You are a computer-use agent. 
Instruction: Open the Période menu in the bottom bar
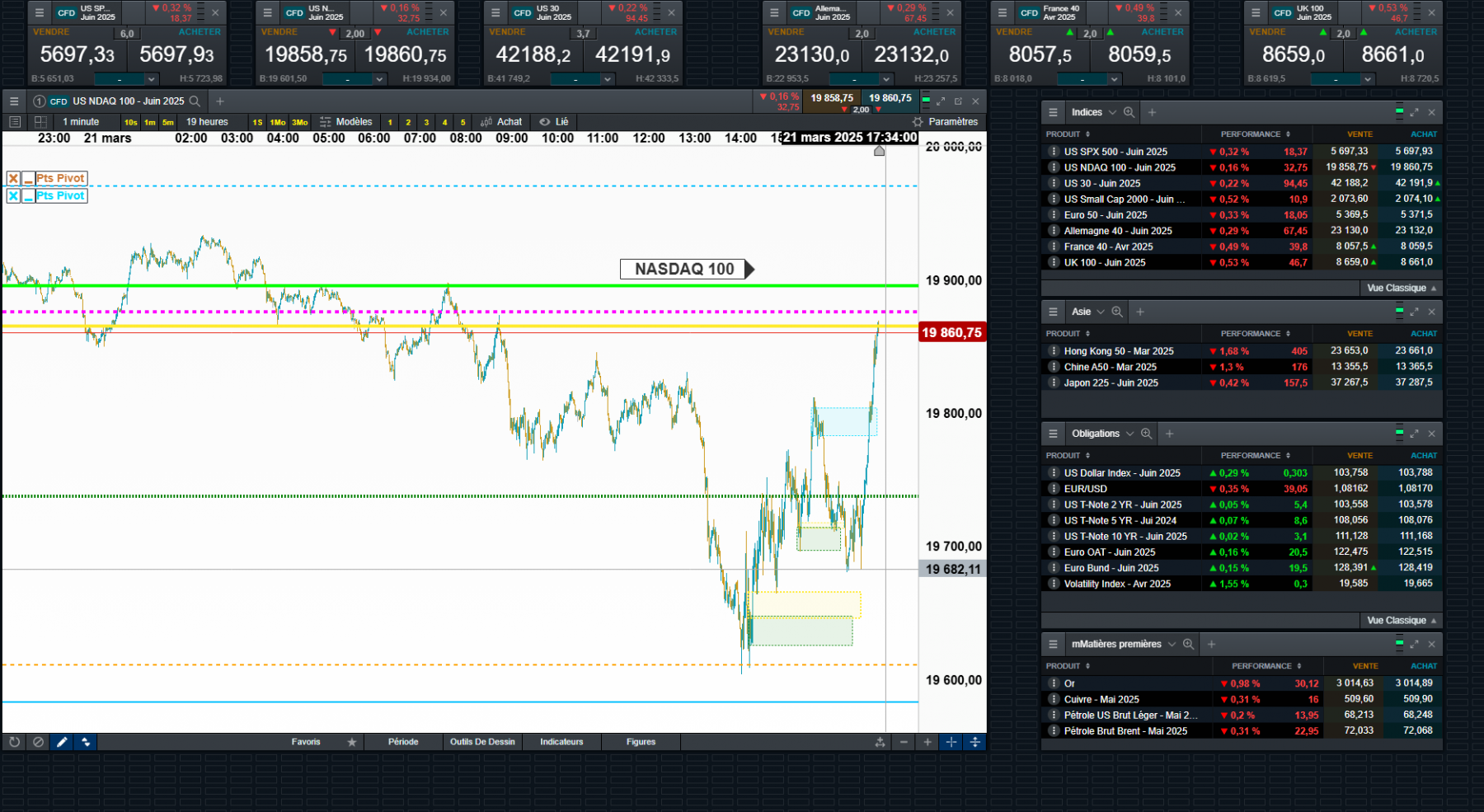(403, 742)
